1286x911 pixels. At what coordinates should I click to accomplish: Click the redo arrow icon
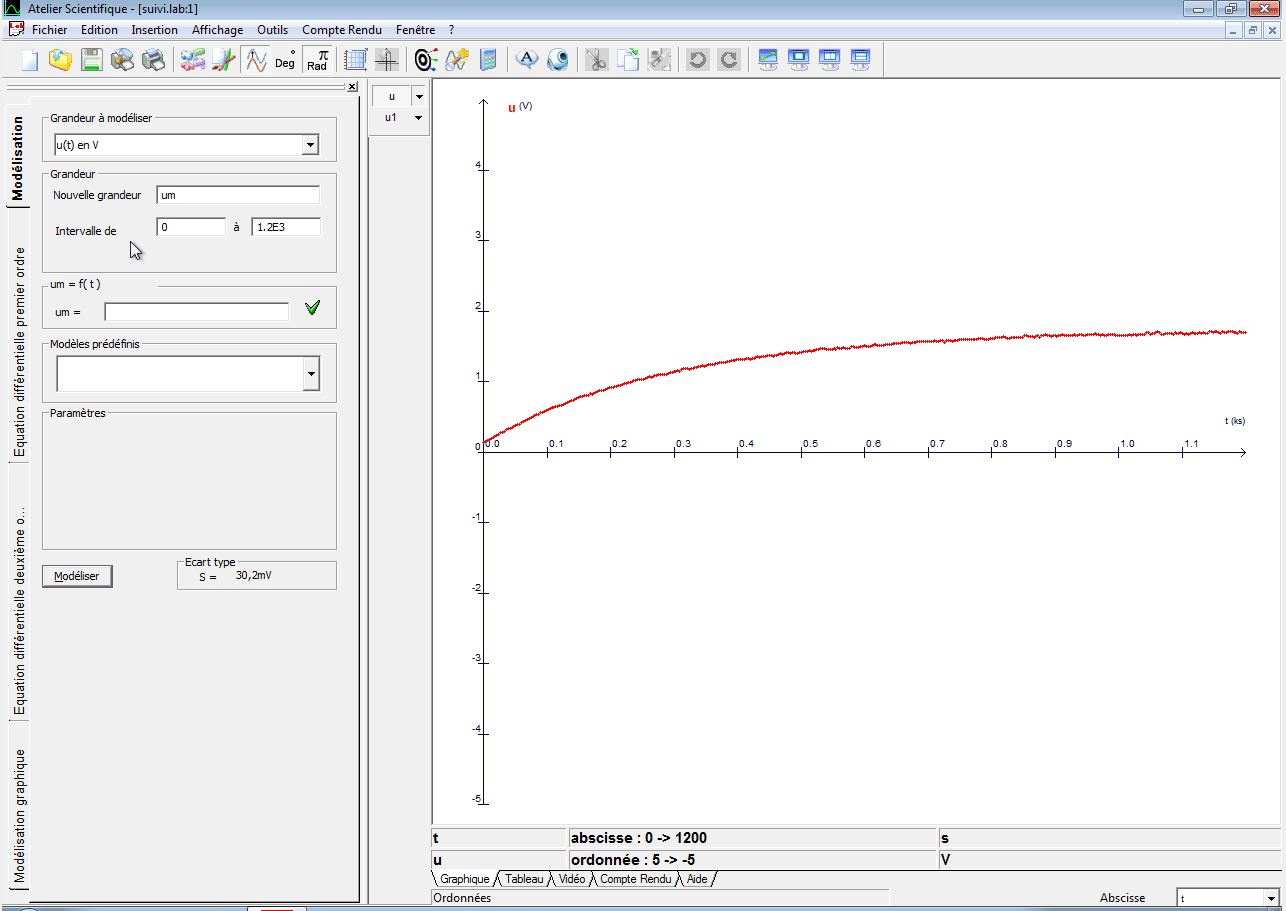pyautogui.click(x=729, y=60)
